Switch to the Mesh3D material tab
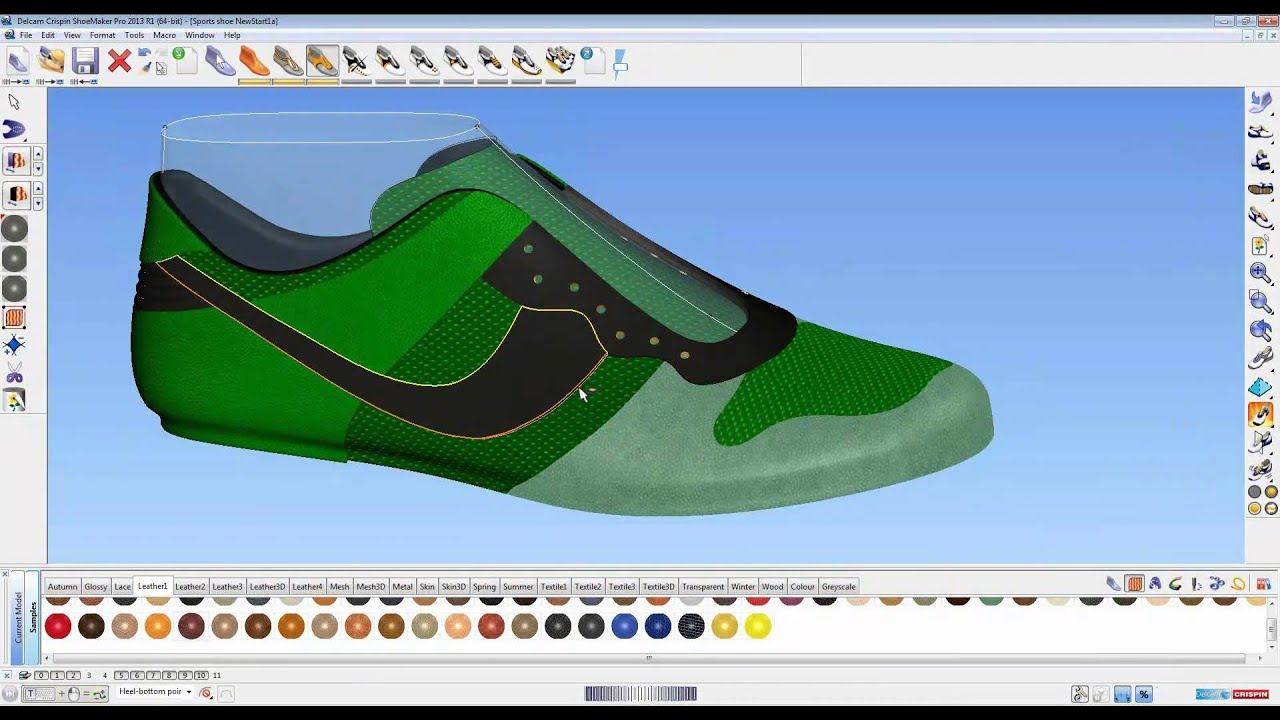This screenshot has width=1280, height=720. tap(370, 587)
